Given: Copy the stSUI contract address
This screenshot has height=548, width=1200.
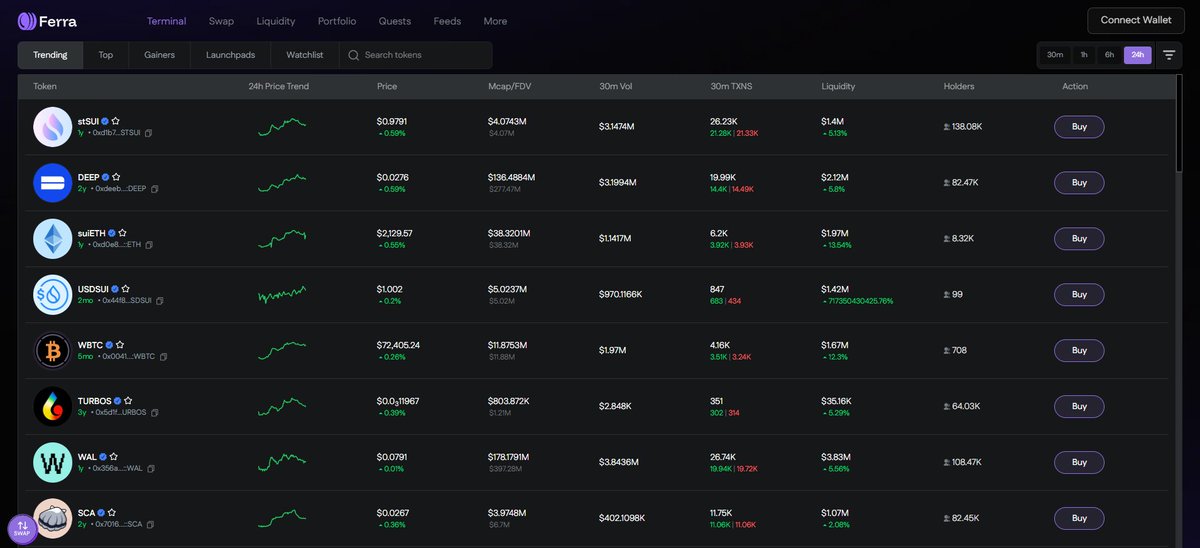Looking at the screenshot, I should click(149, 133).
